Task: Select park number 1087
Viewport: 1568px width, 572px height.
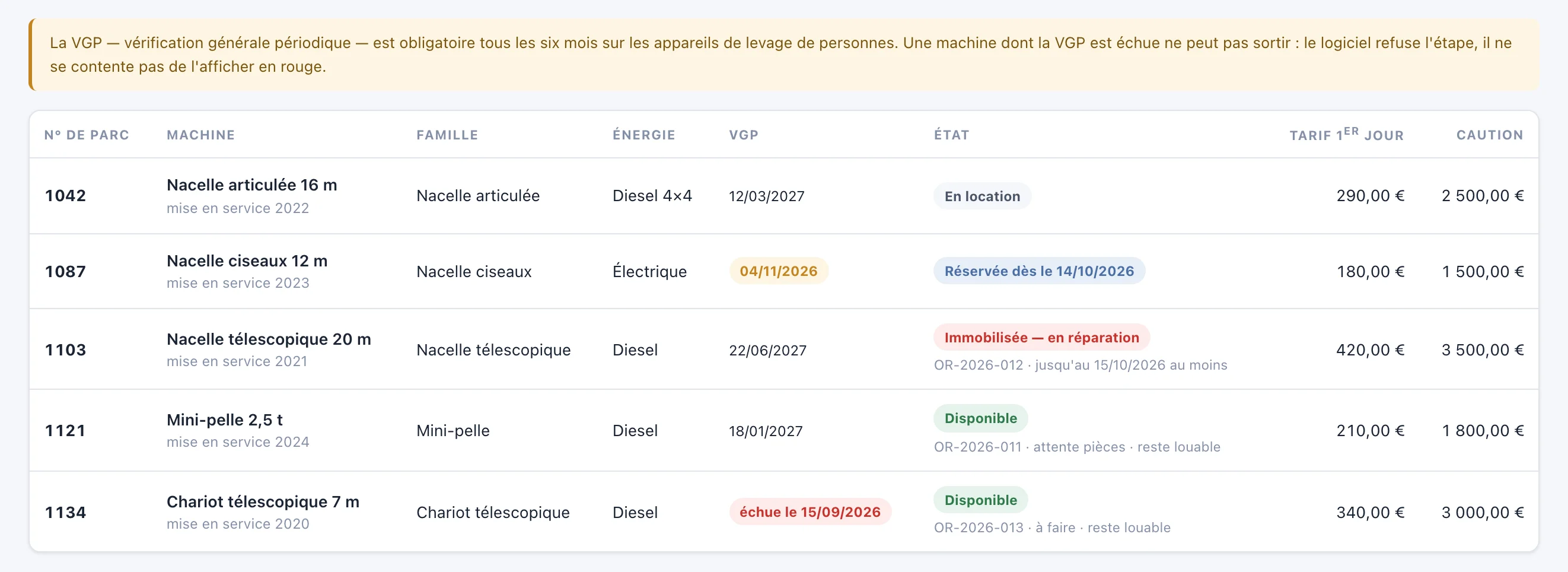Action: 66,272
